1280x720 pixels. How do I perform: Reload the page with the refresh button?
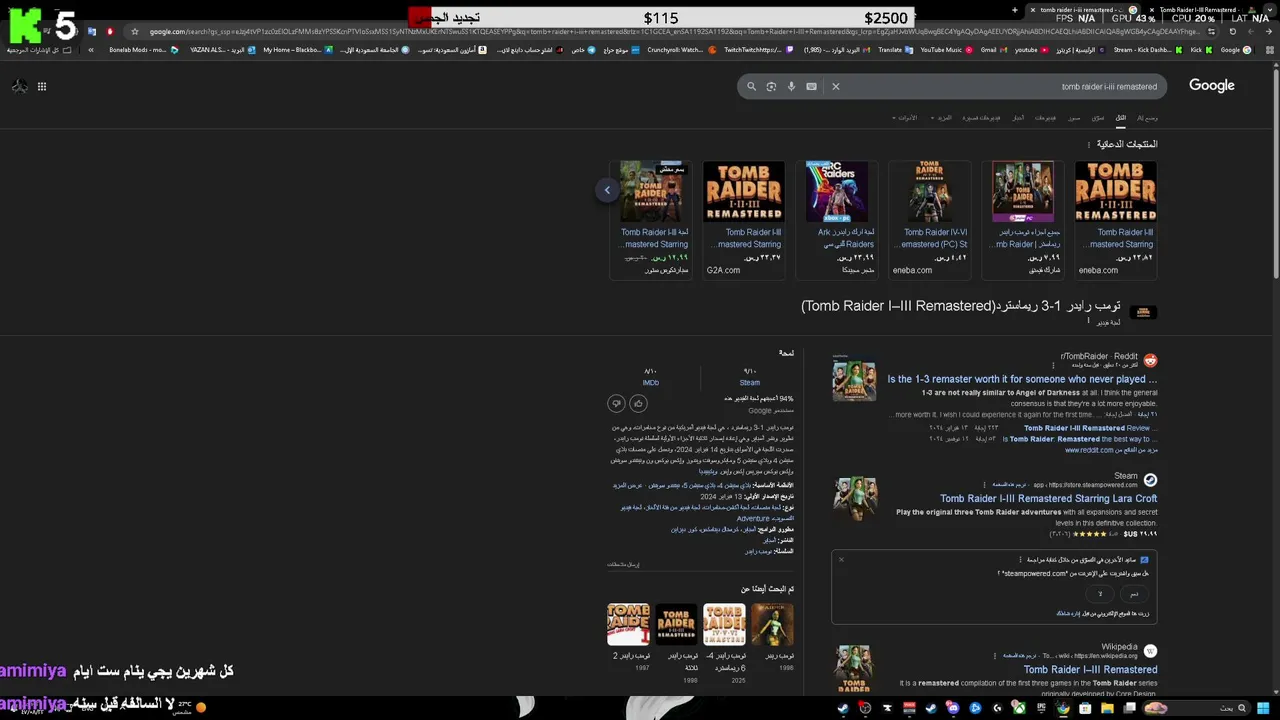(x=1233, y=31)
